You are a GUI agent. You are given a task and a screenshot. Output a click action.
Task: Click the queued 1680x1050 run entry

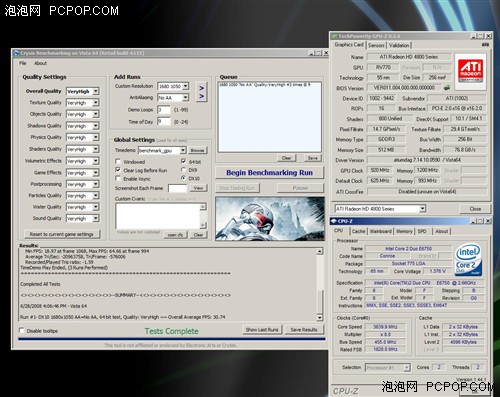click(x=265, y=85)
